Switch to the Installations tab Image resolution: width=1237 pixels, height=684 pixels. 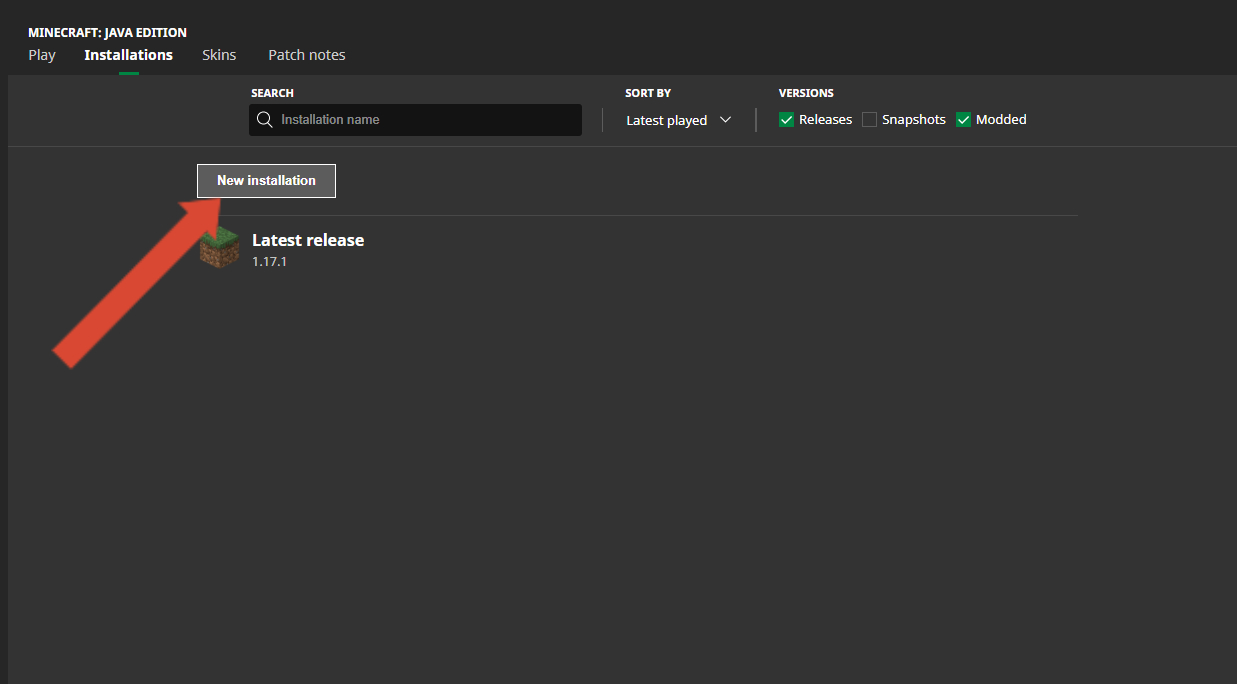(x=128, y=55)
